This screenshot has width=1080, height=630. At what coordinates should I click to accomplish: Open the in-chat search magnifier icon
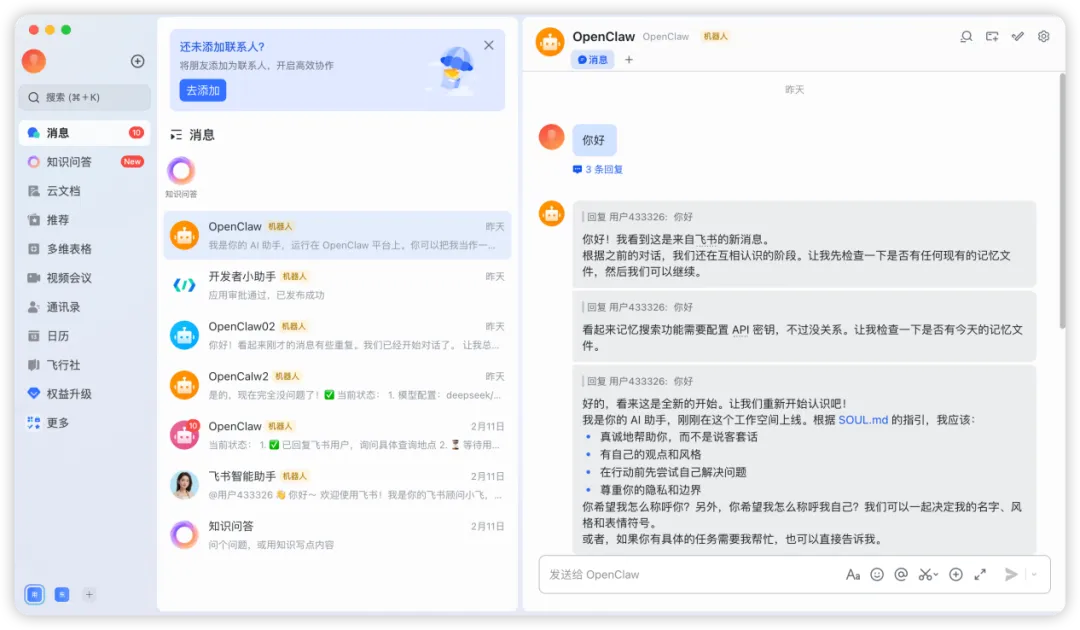pos(966,35)
